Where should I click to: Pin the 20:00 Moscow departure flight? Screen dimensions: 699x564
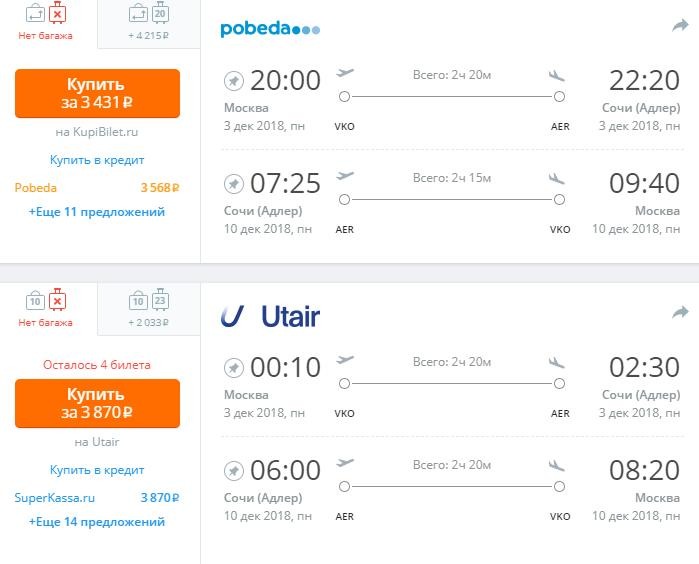coord(234,80)
